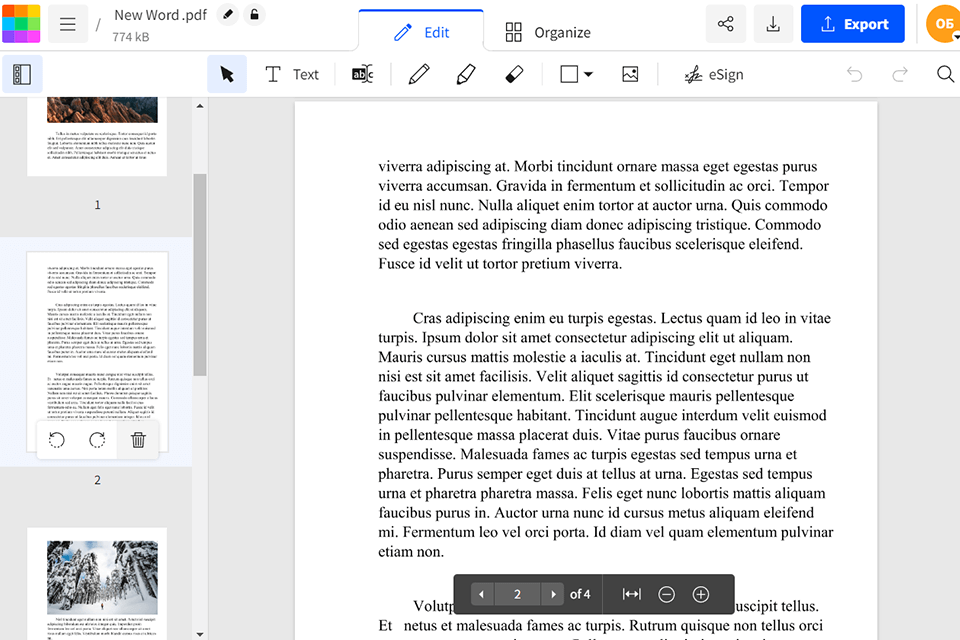Click thumbnail panel scroll up arrow
This screenshot has height=640, width=960.
pos(200,106)
